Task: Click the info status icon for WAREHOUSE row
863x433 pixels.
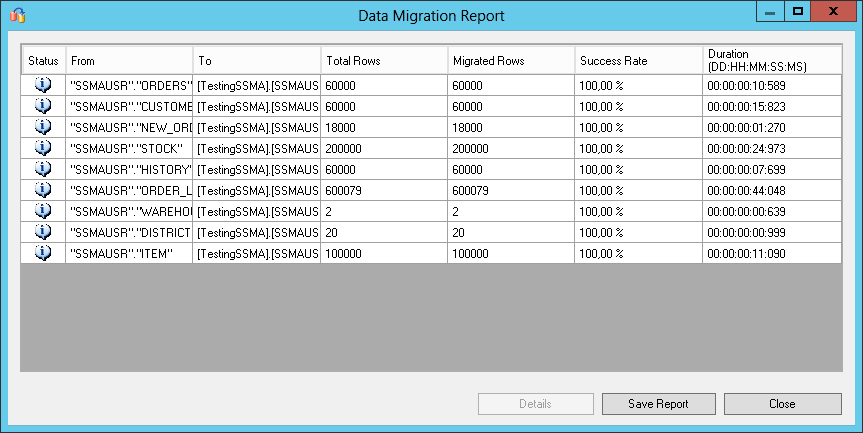Action: coord(43,211)
